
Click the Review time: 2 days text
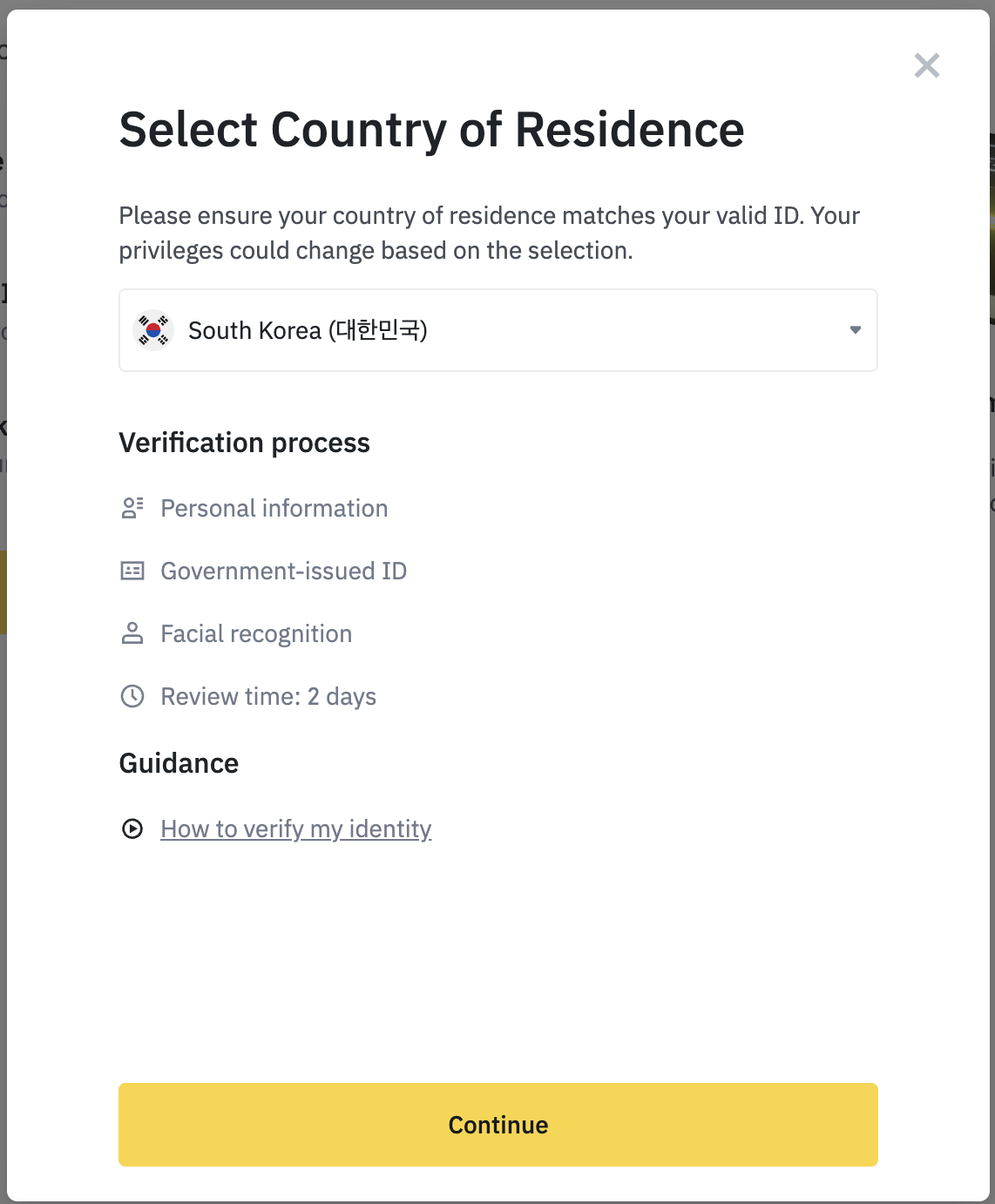[x=269, y=696]
